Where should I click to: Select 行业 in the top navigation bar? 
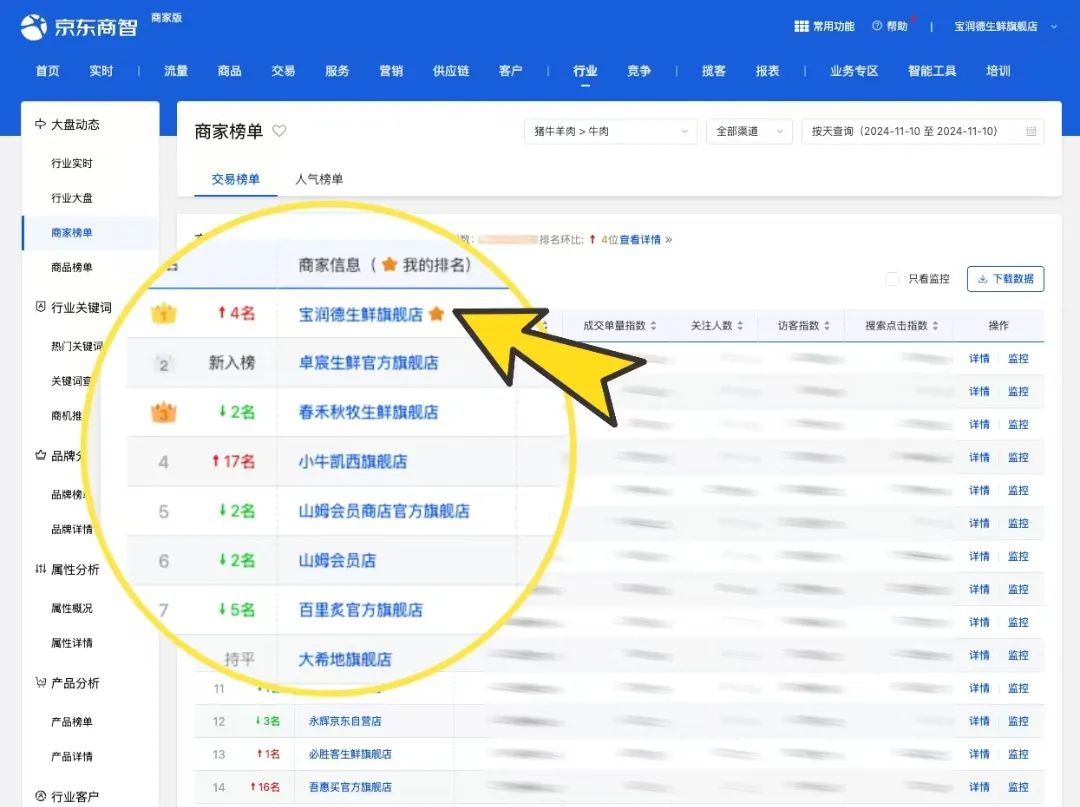(x=585, y=71)
